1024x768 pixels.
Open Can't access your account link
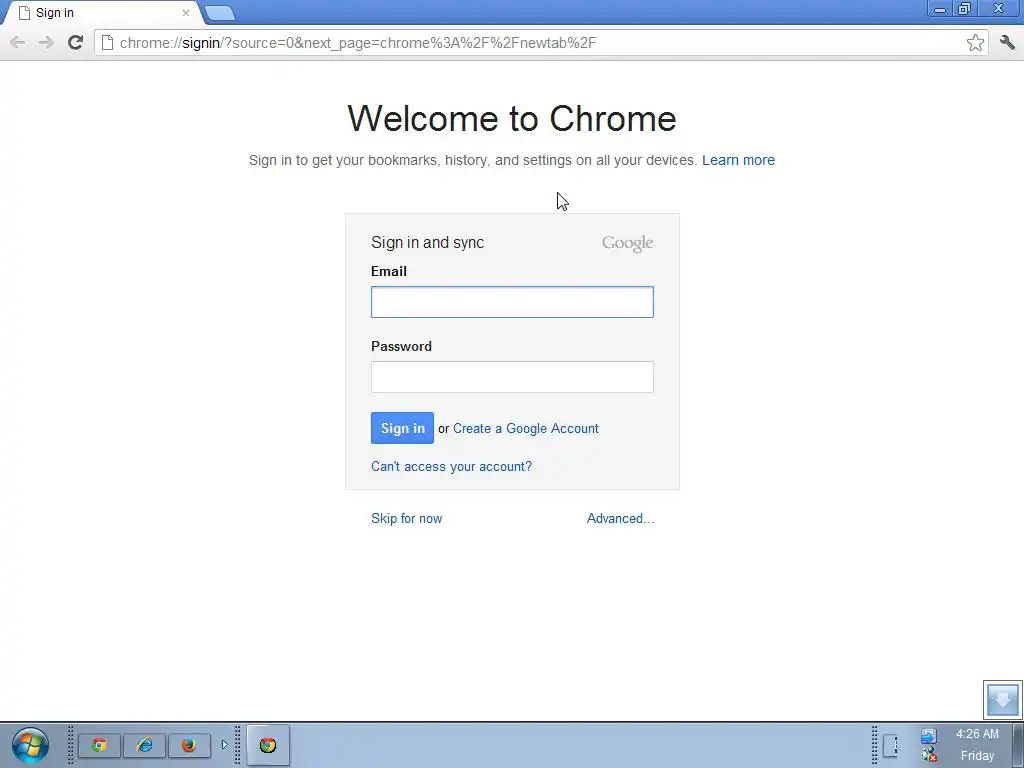coord(451,466)
